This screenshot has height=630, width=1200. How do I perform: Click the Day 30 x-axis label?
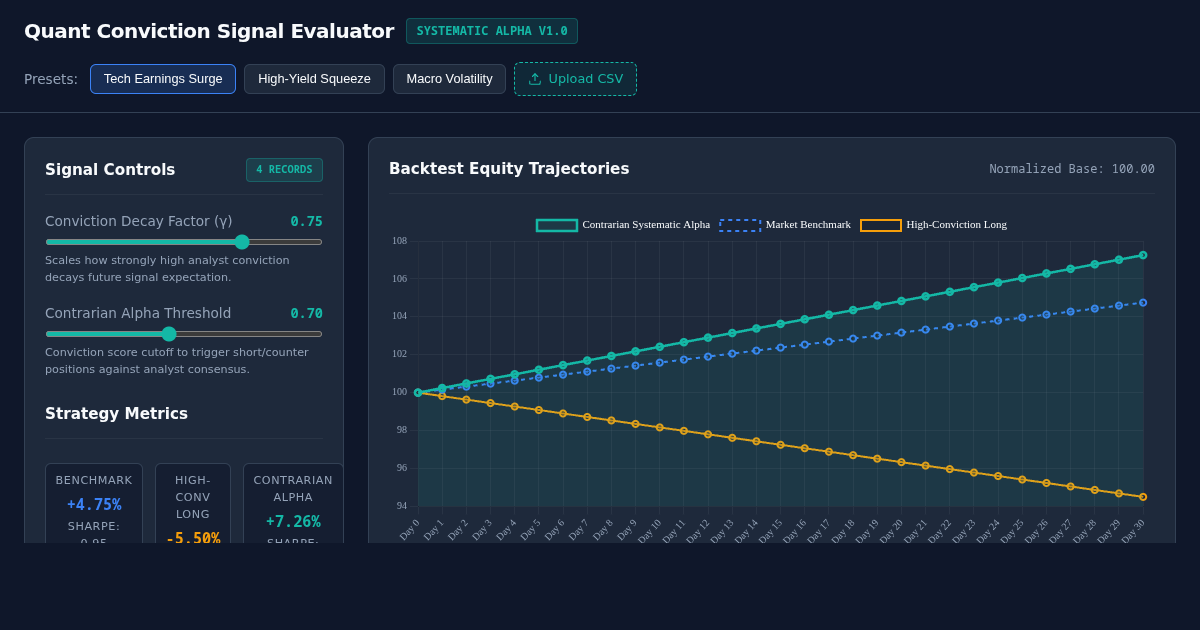[1133, 530]
